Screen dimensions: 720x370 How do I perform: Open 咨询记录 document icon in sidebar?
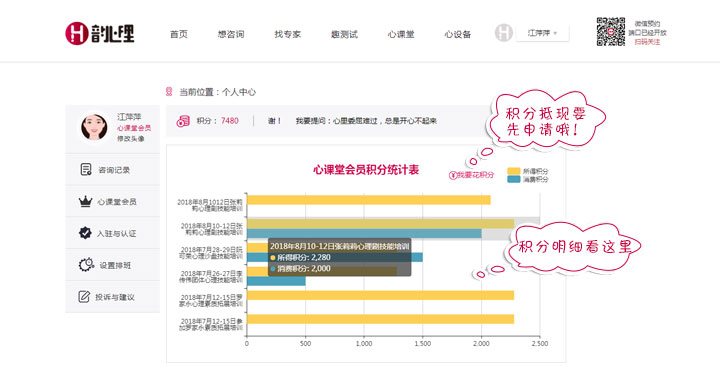pyautogui.click(x=86, y=169)
